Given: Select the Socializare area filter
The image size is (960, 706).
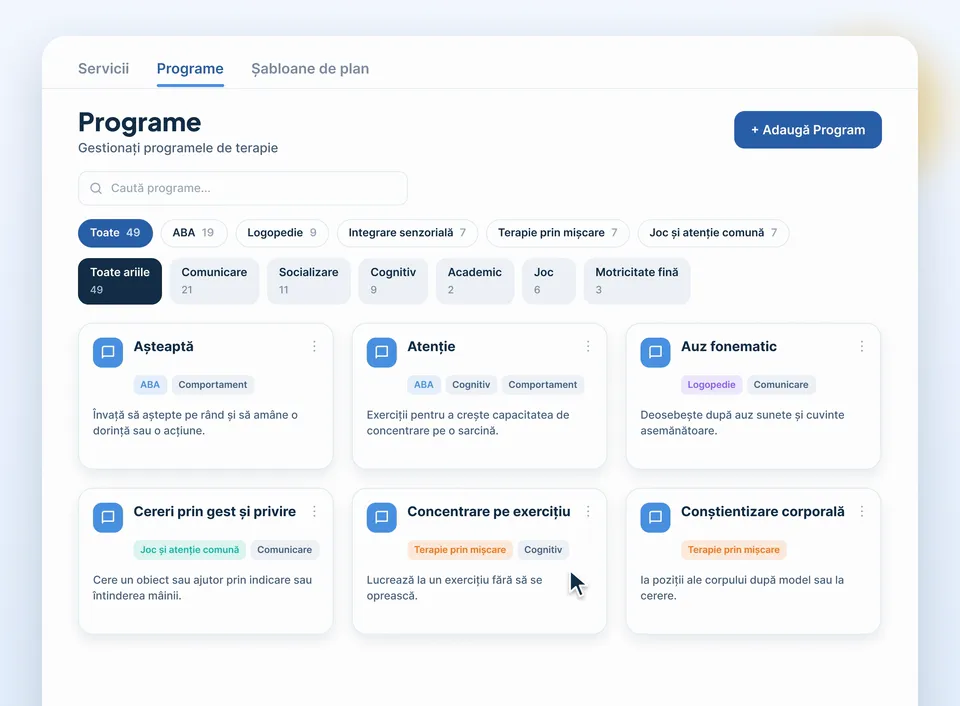Looking at the screenshot, I should (309, 281).
